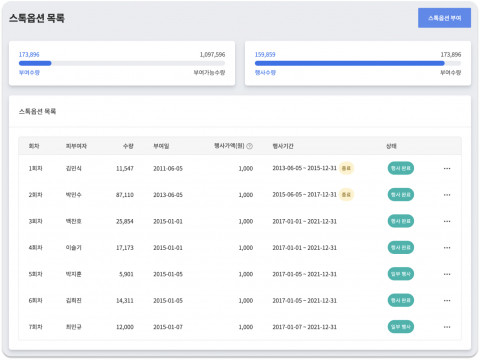Image resolution: width=480 pixels, height=360 pixels.
Task: Click the 종료 badge in the 2회차 row
Action: coord(346,195)
